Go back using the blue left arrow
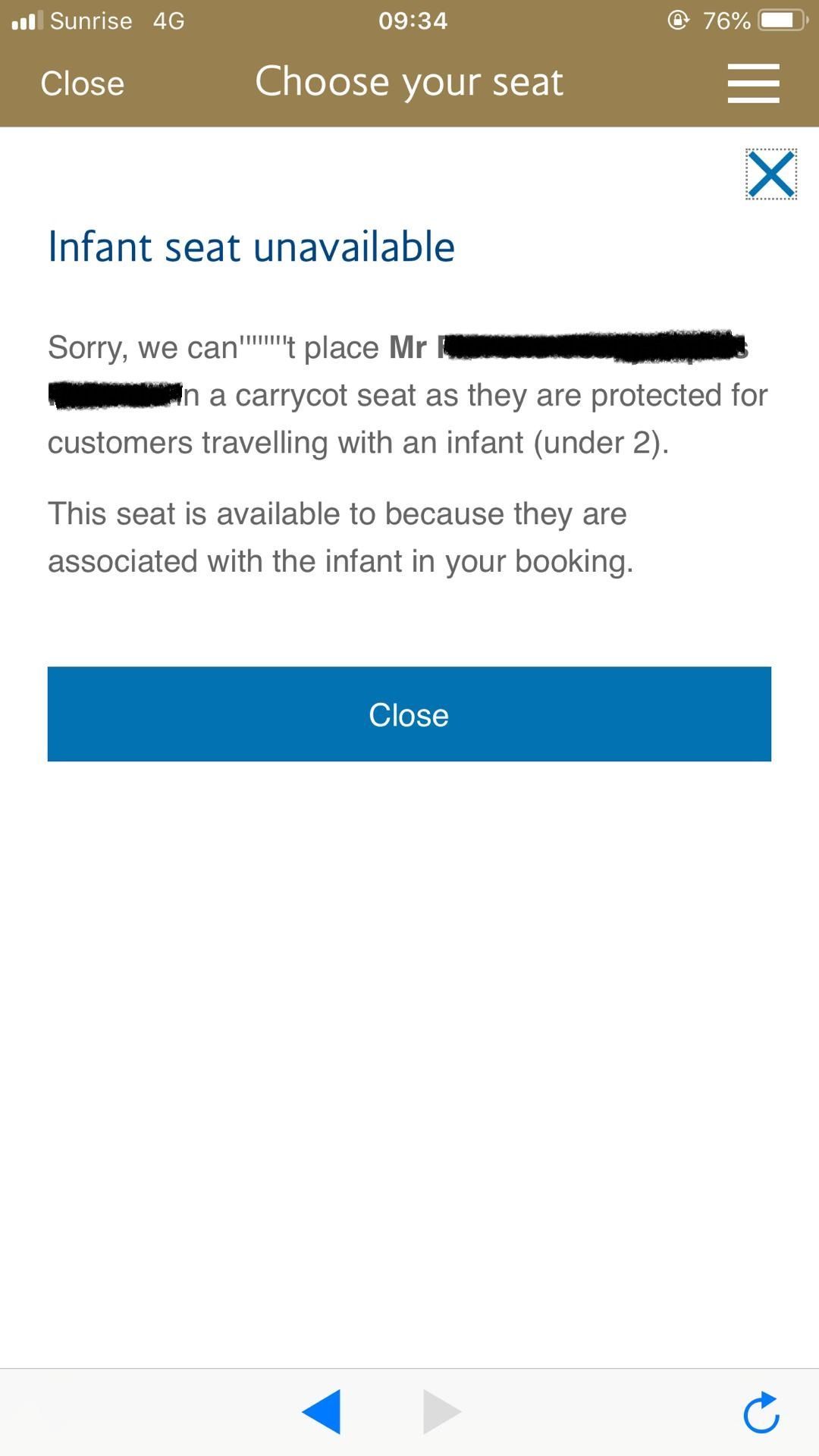Image resolution: width=819 pixels, height=1456 pixels. point(322,1412)
